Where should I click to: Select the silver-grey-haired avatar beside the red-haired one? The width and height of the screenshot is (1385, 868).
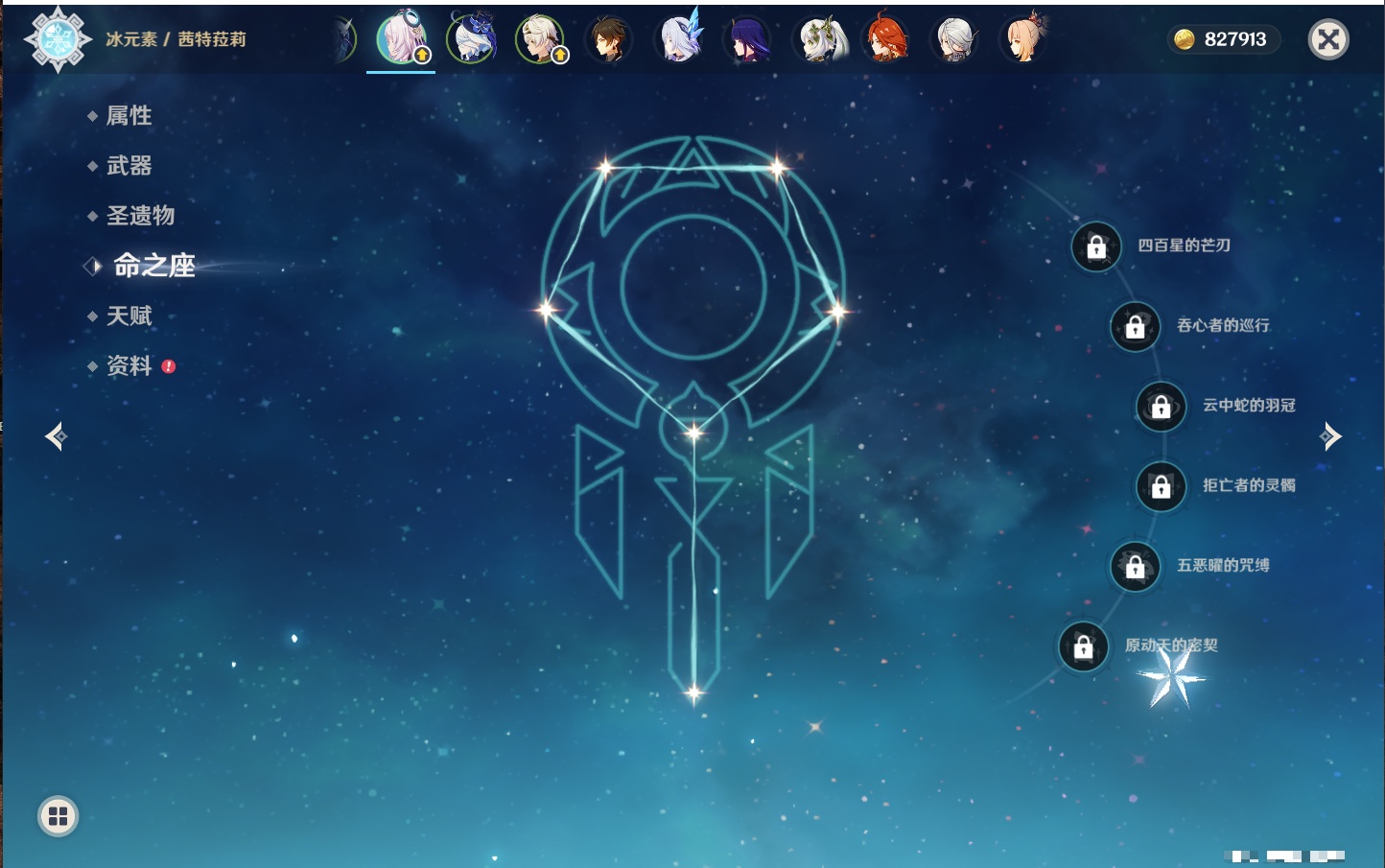[x=954, y=39]
